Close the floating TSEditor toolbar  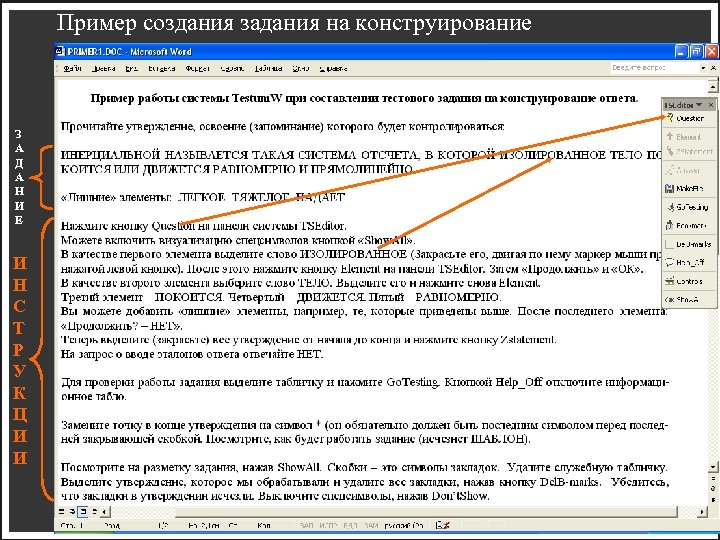[710, 105]
